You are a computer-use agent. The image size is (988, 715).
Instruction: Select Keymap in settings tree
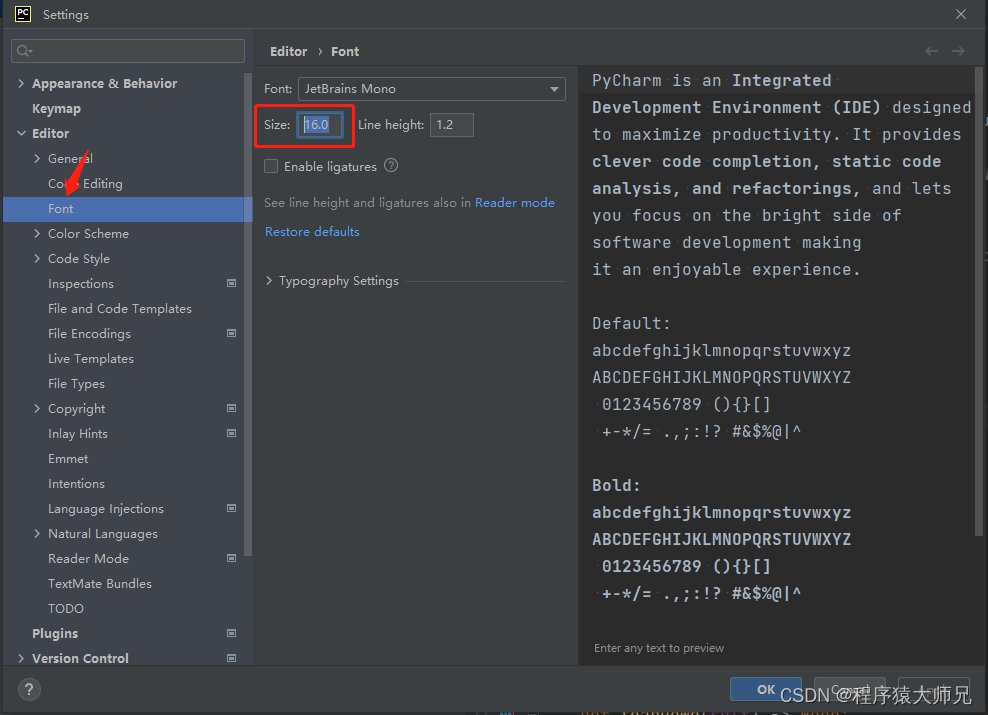pos(56,108)
